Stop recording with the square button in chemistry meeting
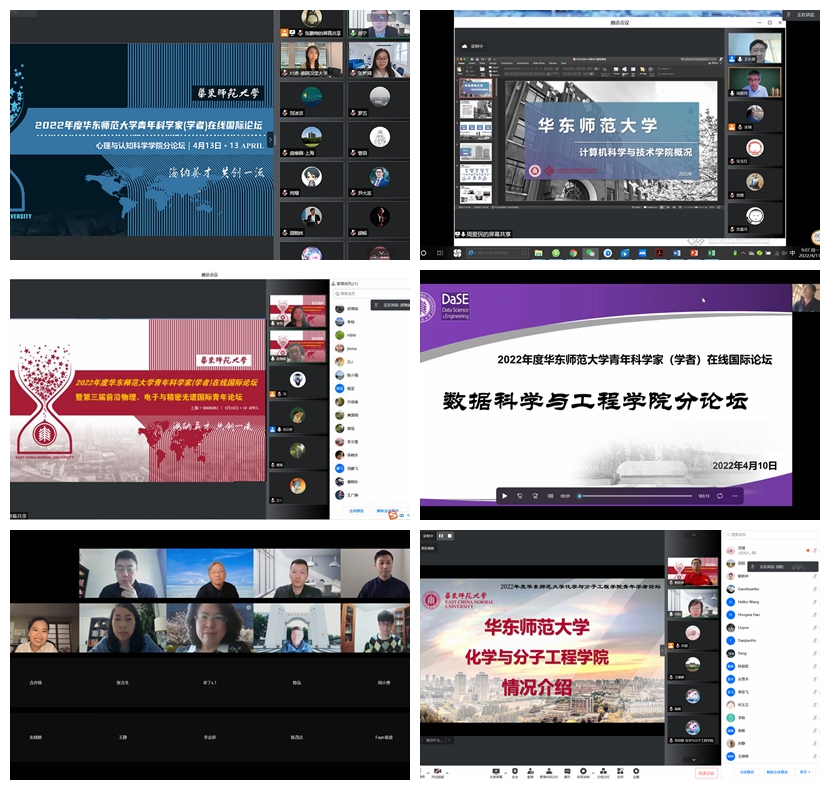Screen dimensions: 830x790 450,536
